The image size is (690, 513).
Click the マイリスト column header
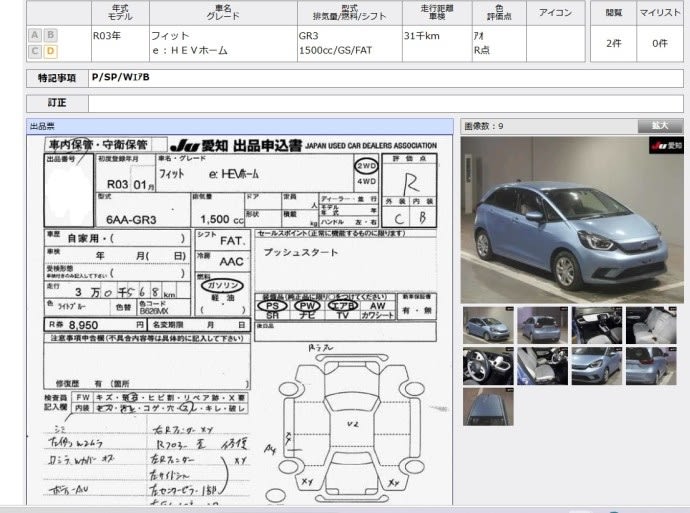(x=660, y=13)
